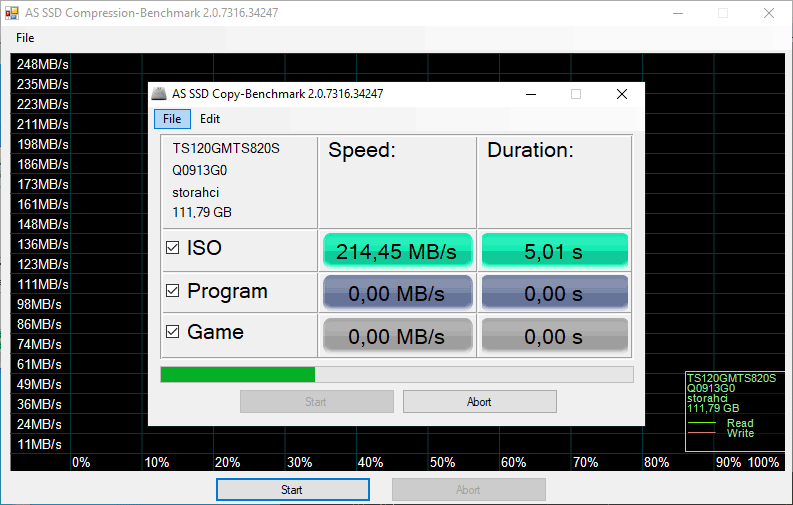The height and width of the screenshot is (505, 793).
Task: Click the disabled Abort button in Compression-Benchmark
Action: click(468, 490)
